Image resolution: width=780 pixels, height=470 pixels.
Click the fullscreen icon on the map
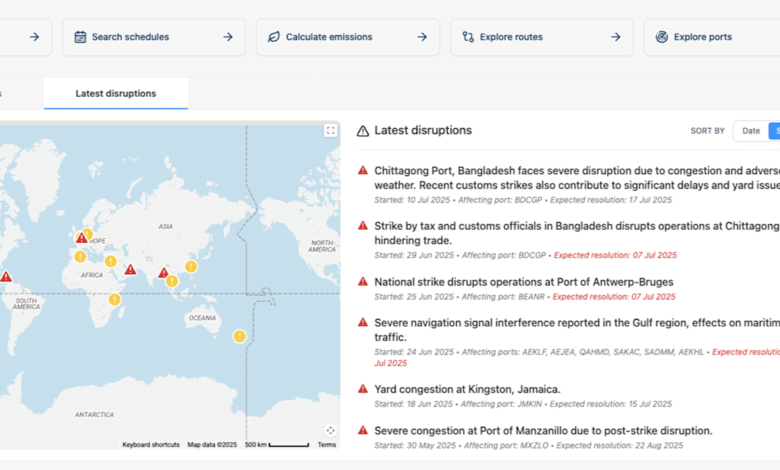[330, 131]
